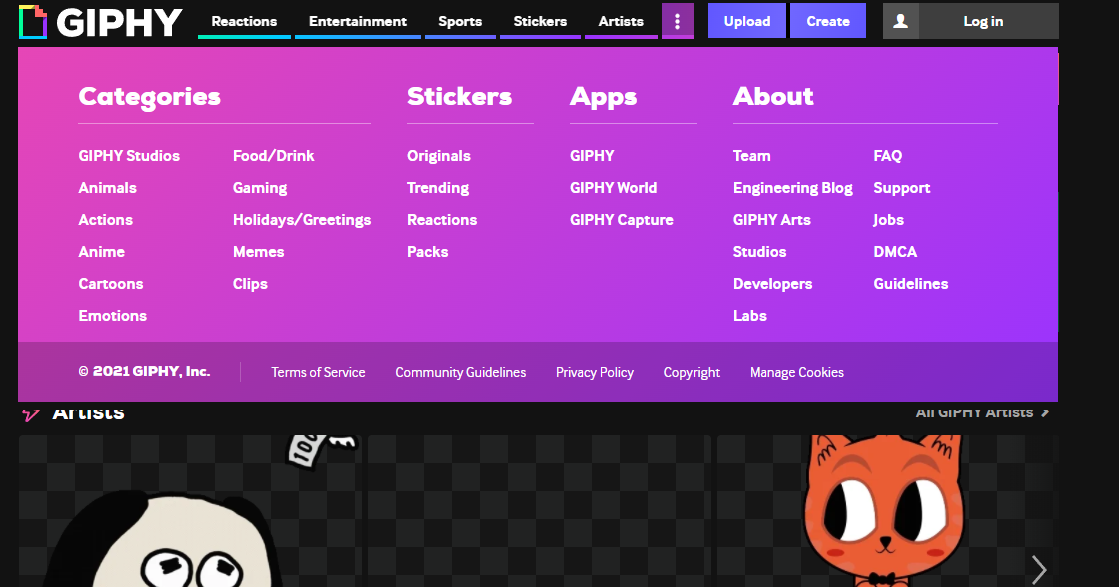
Task: Click the About column heading
Action: click(773, 96)
